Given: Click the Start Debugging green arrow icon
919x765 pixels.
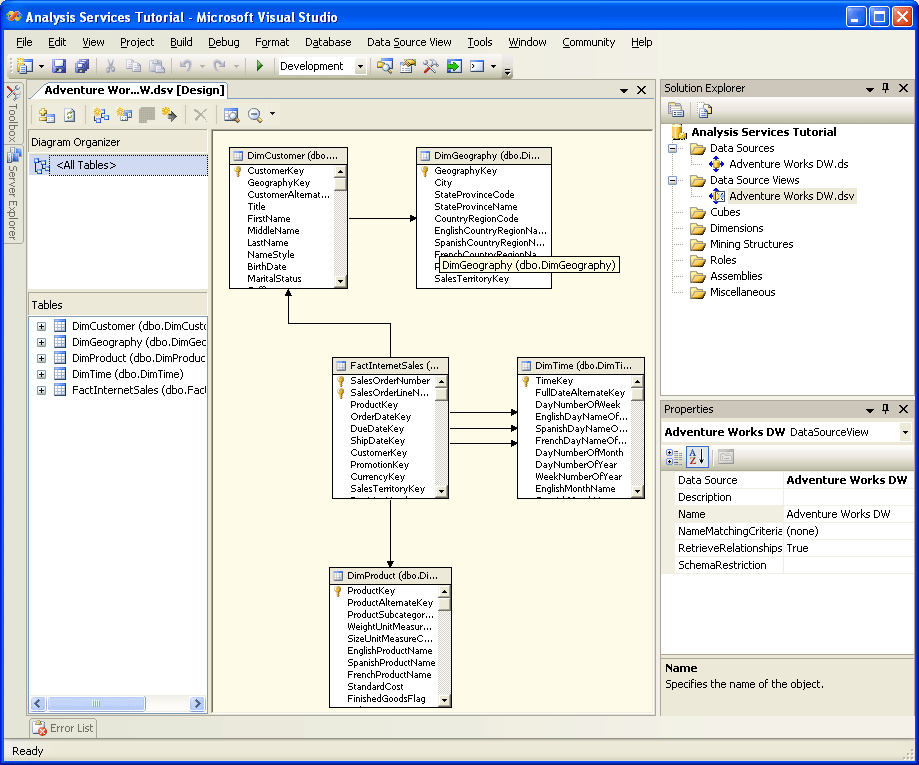Looking at the screenshot, I should tap(260, 64).
